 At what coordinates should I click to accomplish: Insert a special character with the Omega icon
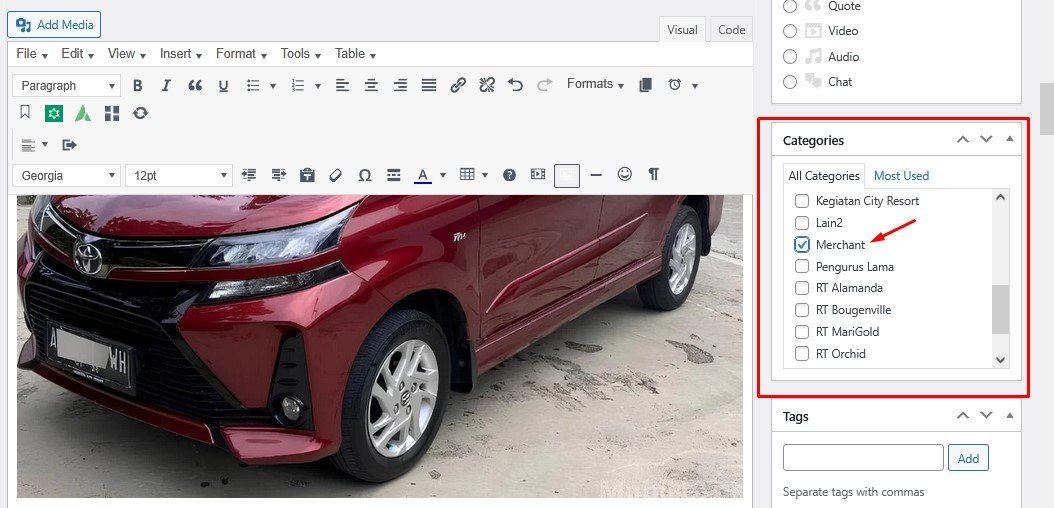coord(365,175)
